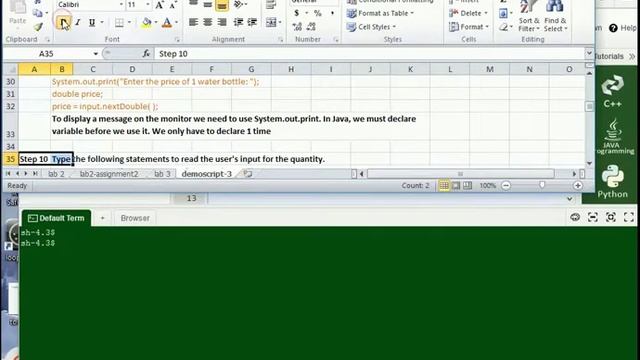Open the Calibri font name dropdown

pos(121,4)
